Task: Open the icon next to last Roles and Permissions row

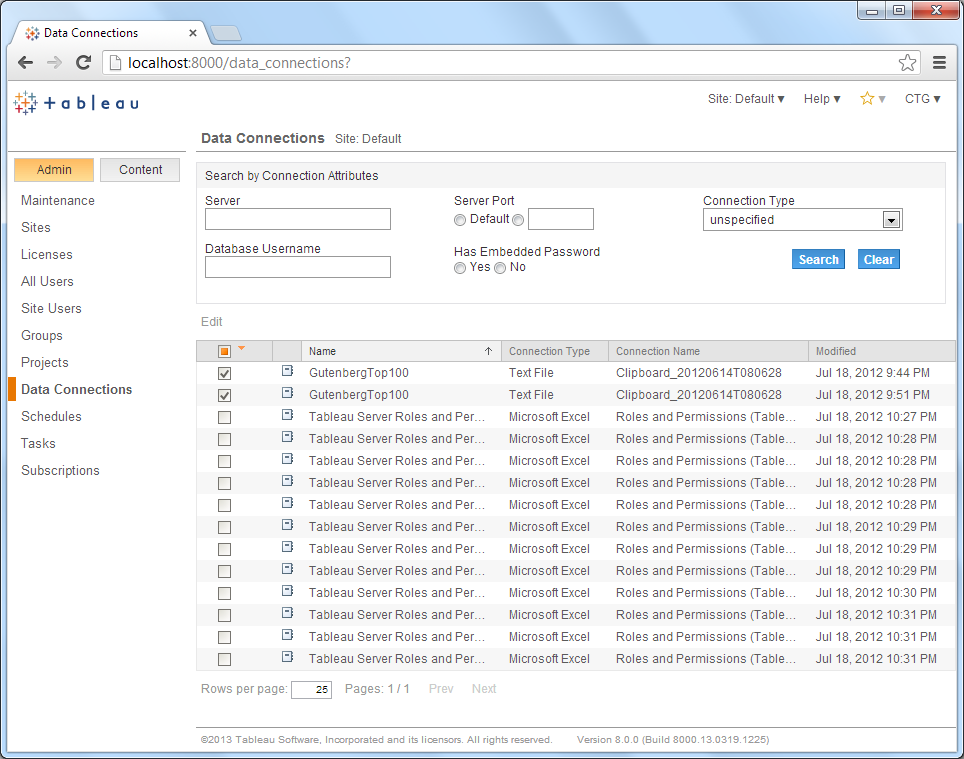Action: [287, 658]
